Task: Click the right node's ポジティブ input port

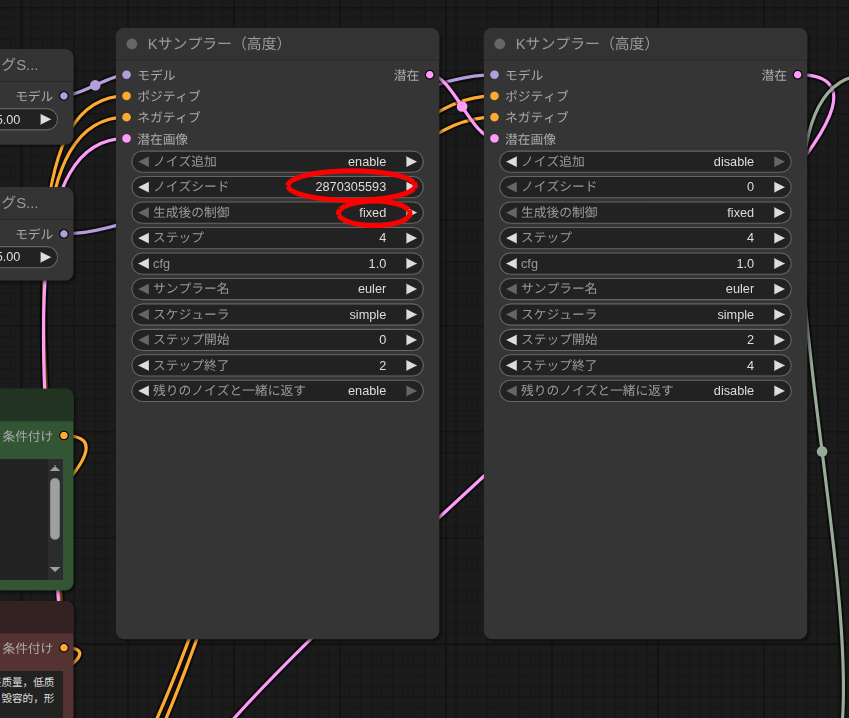Action: tap(494, 96)
